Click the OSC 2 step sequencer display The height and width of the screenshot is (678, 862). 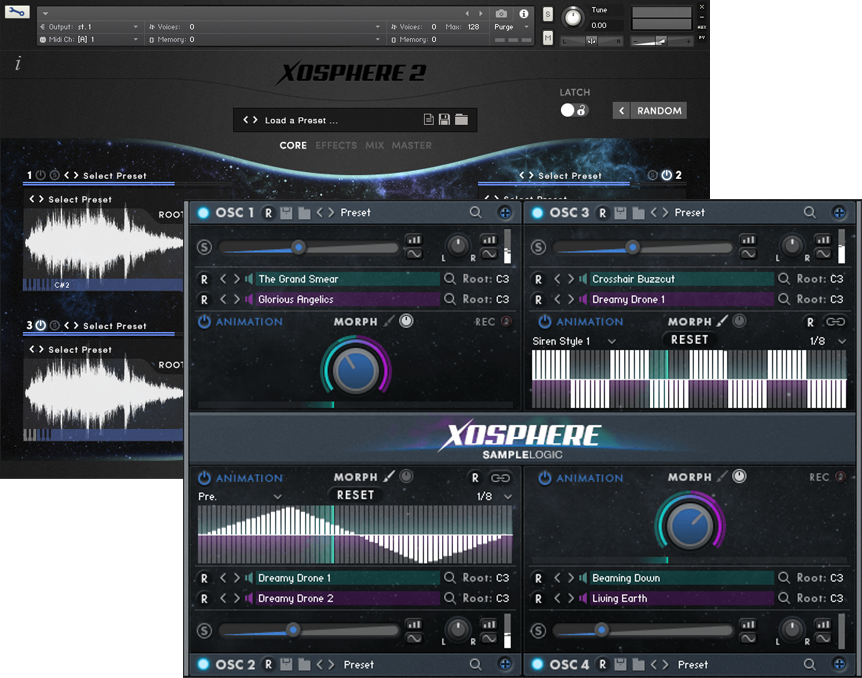coord(355,534)
